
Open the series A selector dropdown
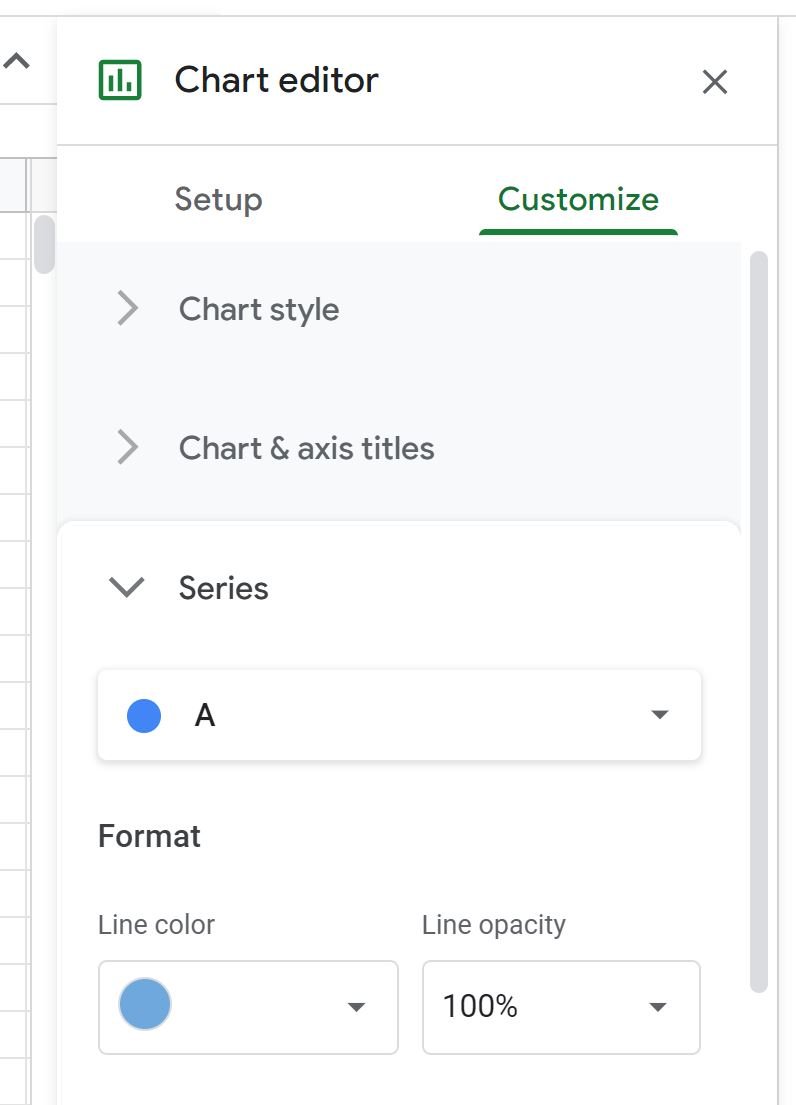pos(399,715)
